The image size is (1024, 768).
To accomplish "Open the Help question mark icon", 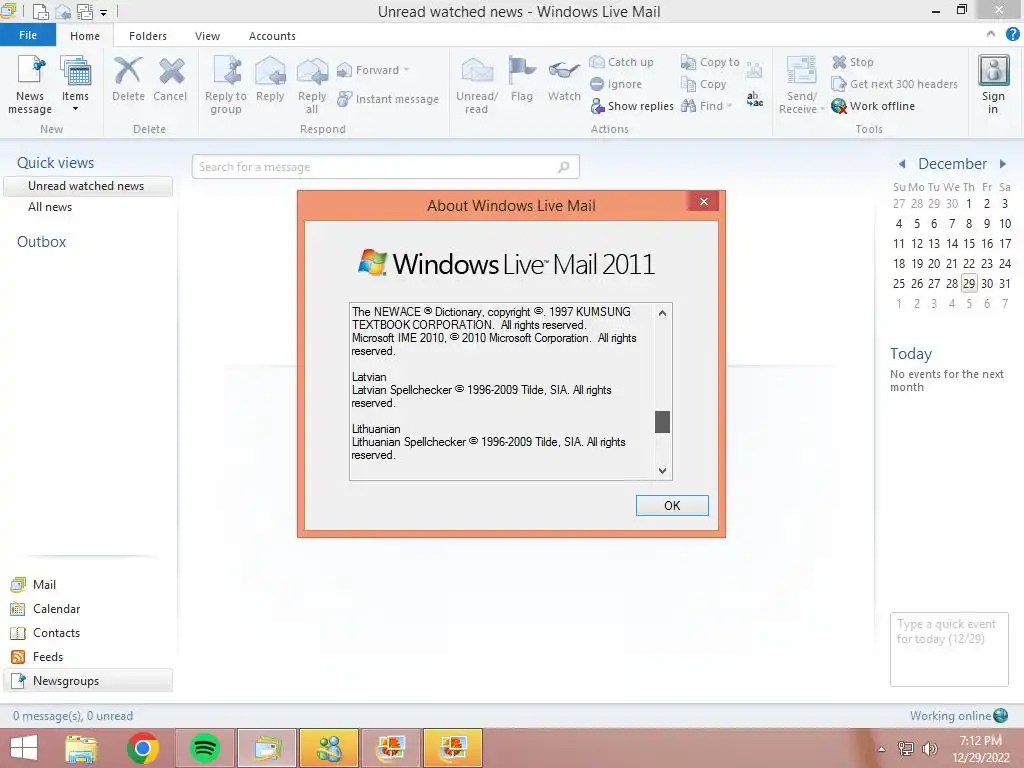I will click(1012, 34).
